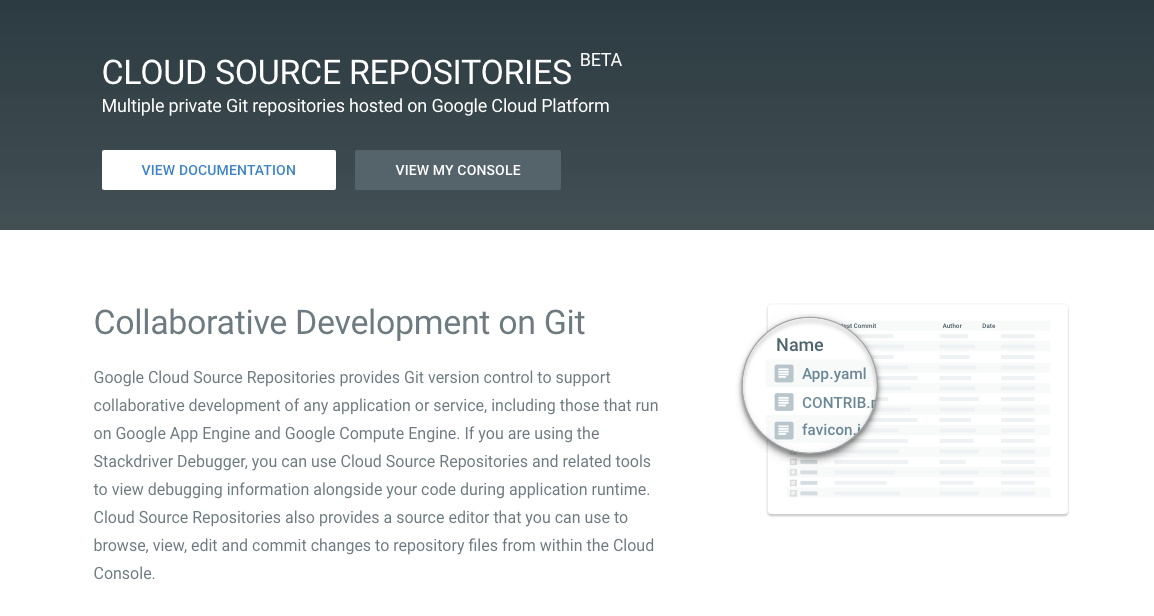Screen dimensions: 1154x616
Task: Tick the bottom-most row checkbox in illustration
Action: (793, 493)
